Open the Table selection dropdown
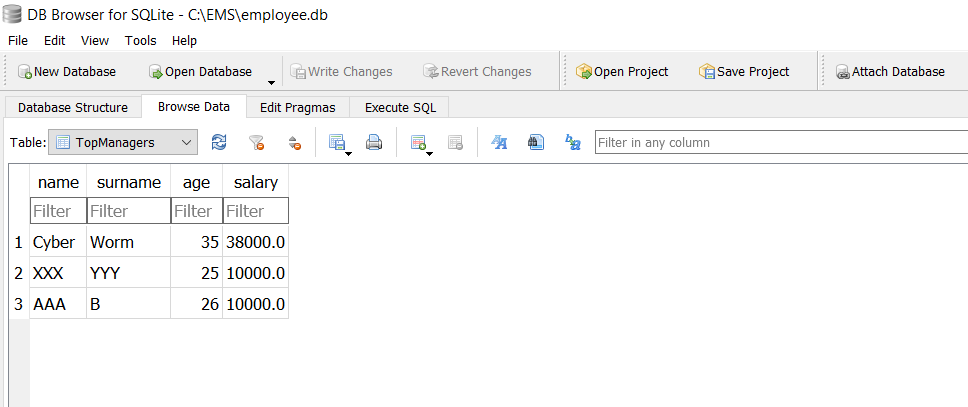The image size is (968, 407). (123, 143)
